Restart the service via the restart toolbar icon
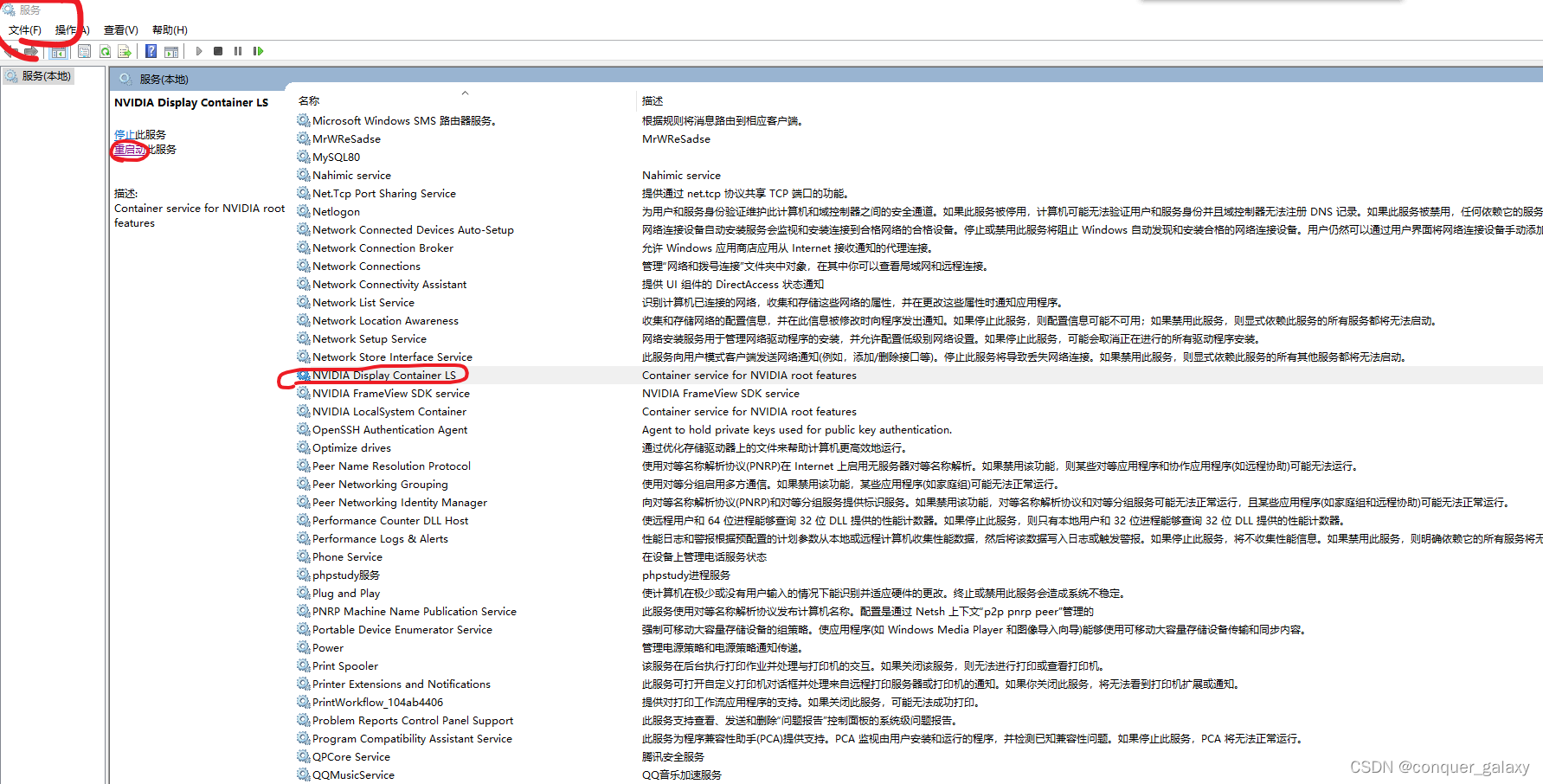 [x=258, y=51]
